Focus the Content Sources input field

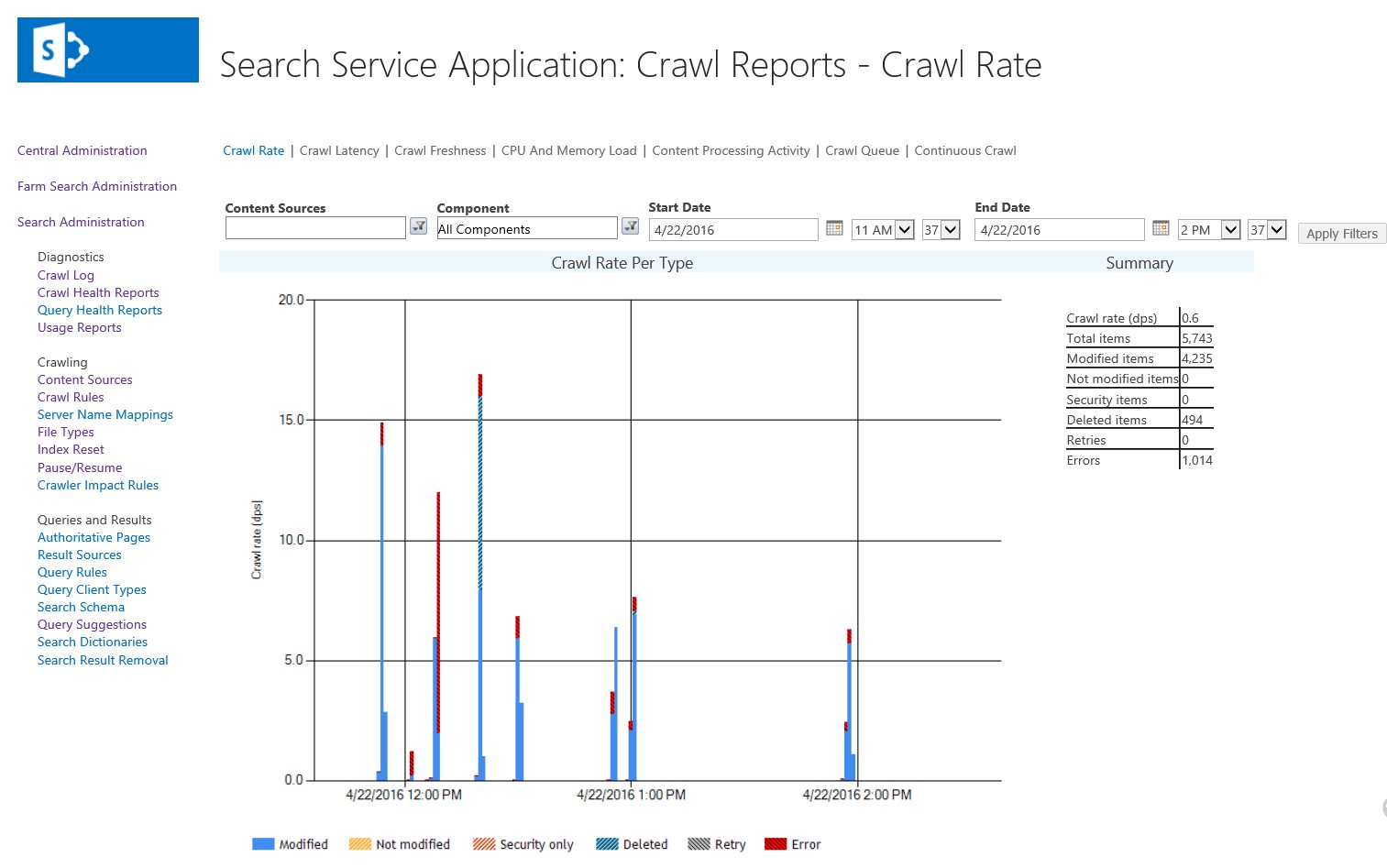coord(315,228)
